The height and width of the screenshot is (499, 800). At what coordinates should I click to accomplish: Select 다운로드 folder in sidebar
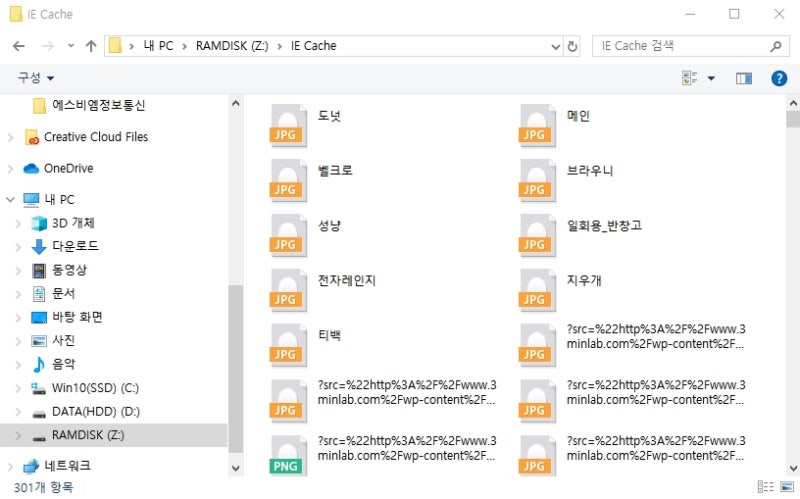75,246
